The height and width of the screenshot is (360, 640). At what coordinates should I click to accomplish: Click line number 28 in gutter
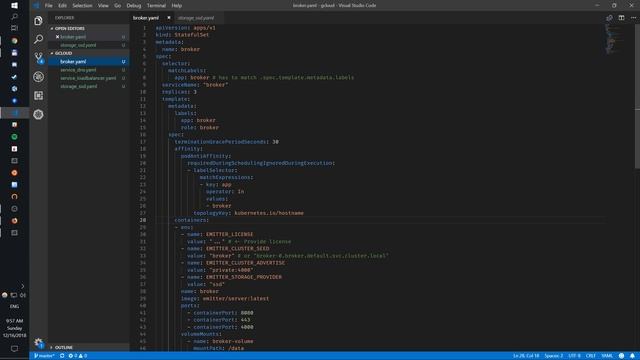[143, 220]
